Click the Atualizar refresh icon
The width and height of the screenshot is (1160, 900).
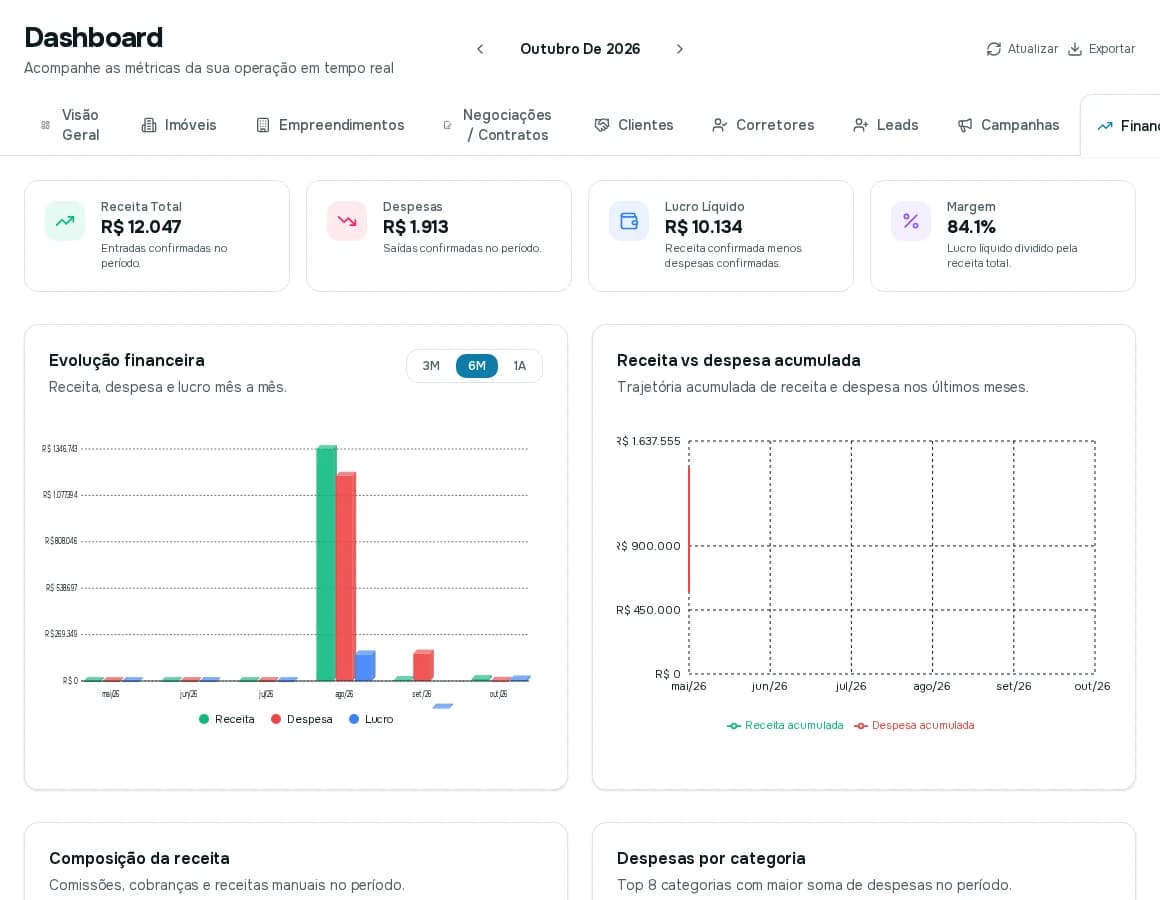[994, 49]
